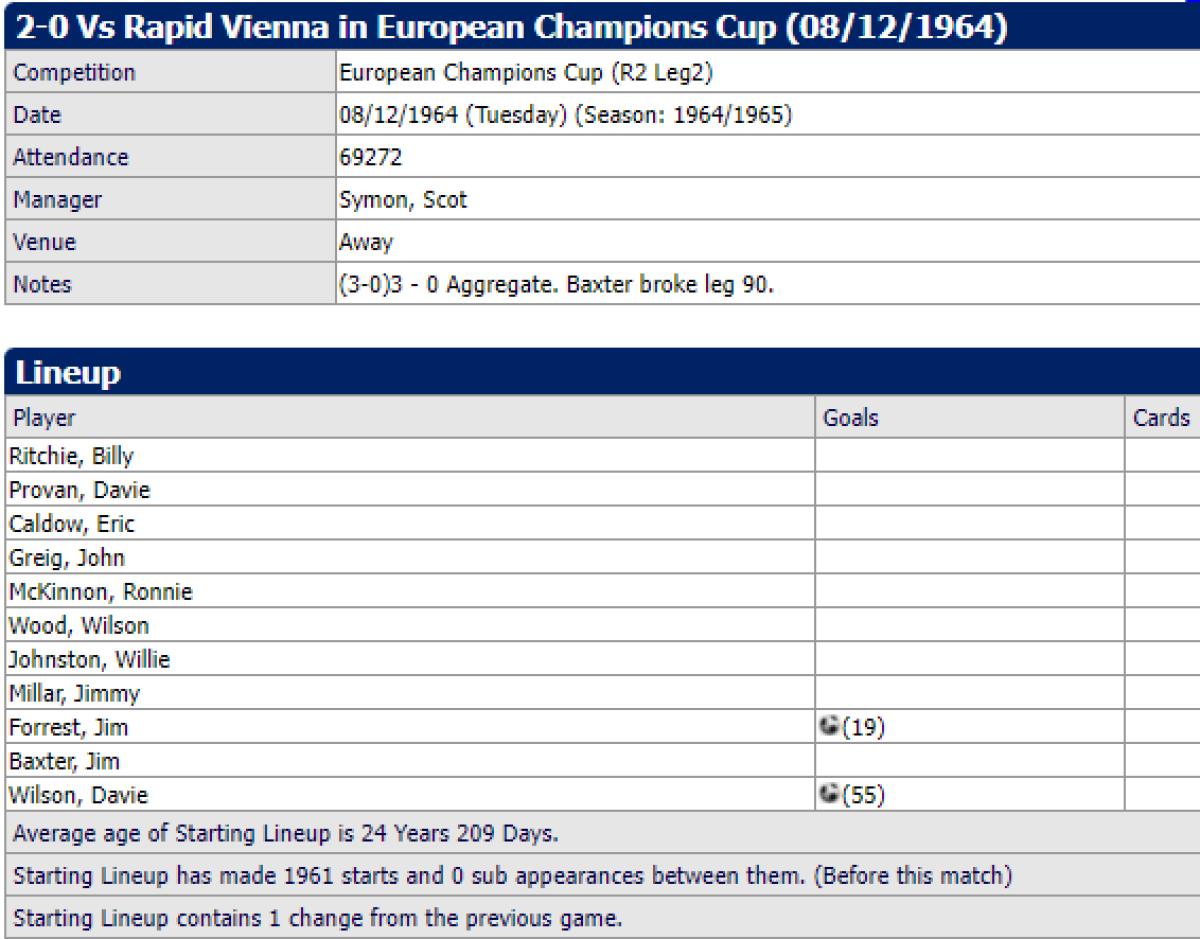
Task: Select Johnston, Willie in lineup
Action: point(89,660)
